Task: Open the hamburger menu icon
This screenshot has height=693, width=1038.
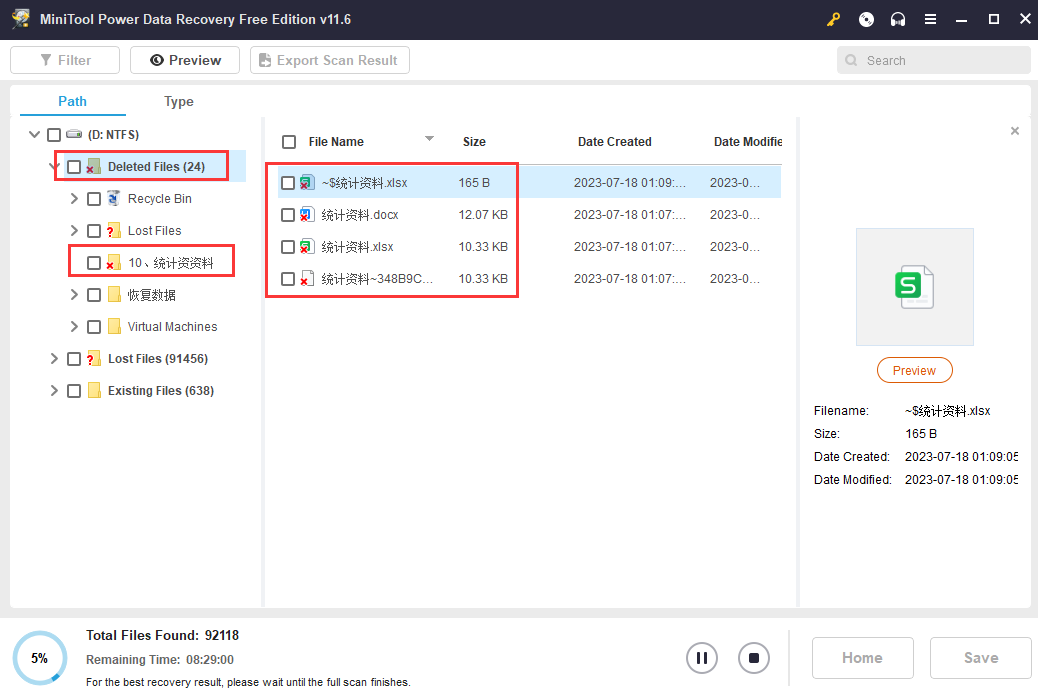Action: click(930, 19)
